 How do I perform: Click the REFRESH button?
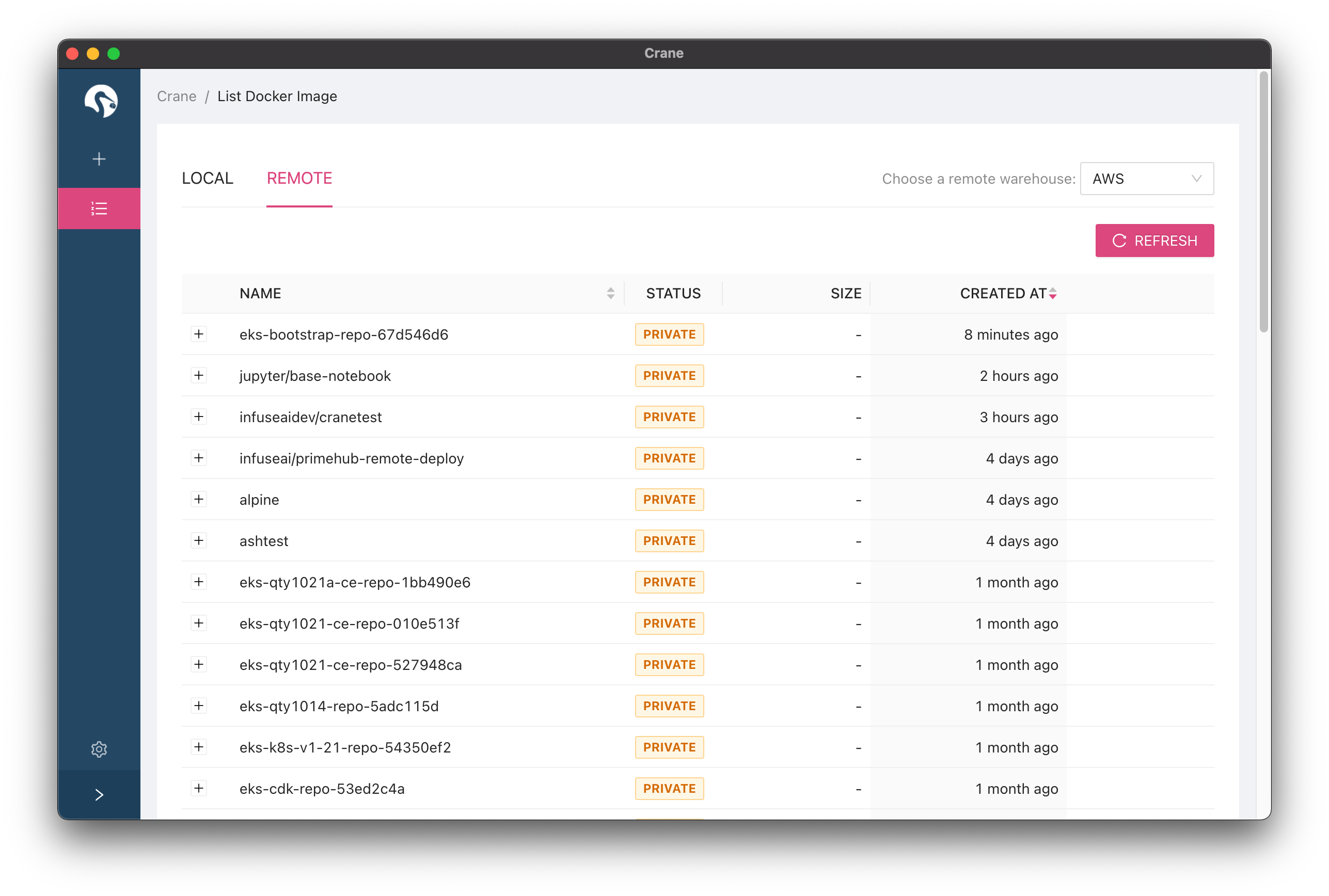1154,241
